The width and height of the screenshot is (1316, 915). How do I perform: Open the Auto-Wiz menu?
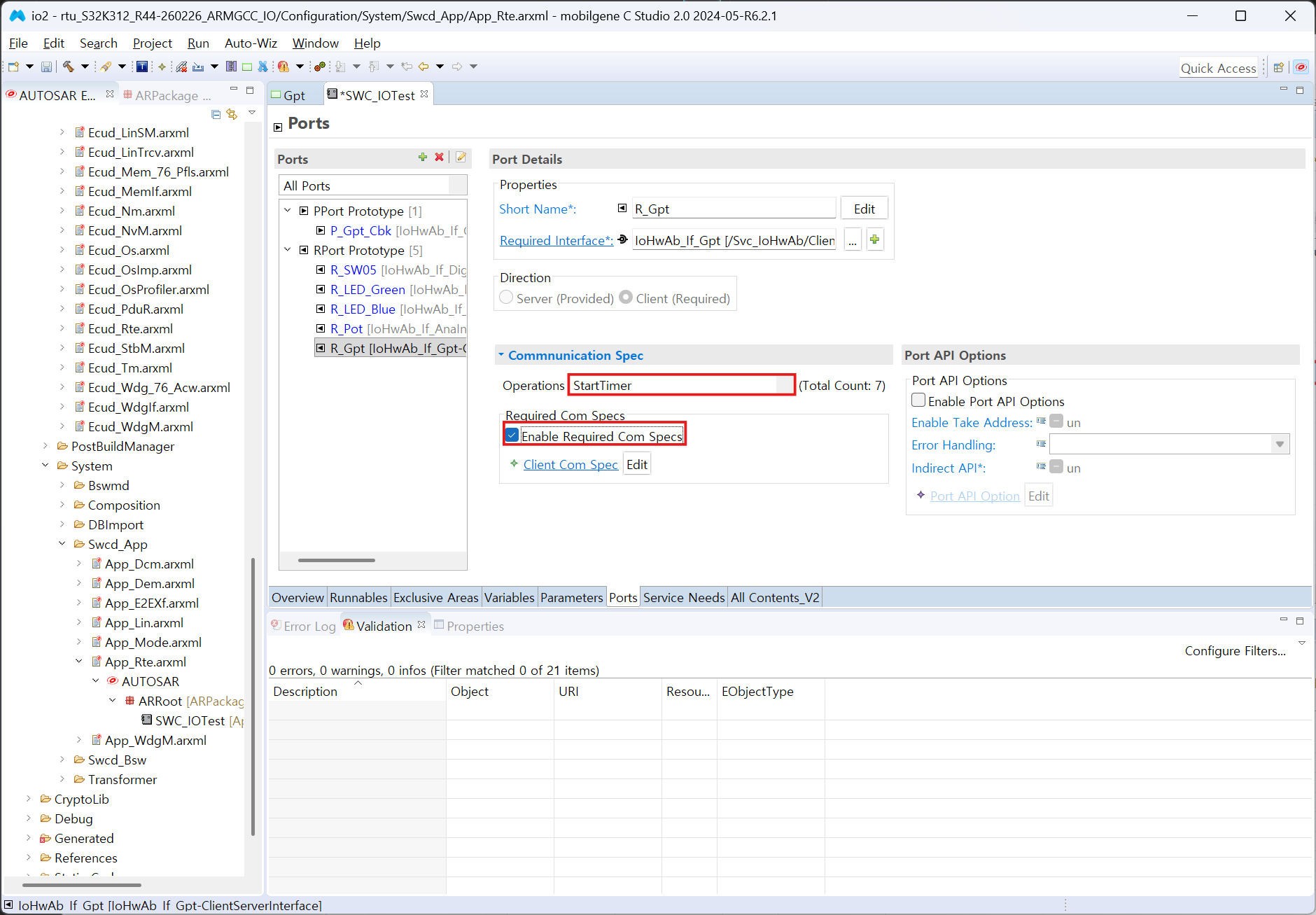pos(251,43)
